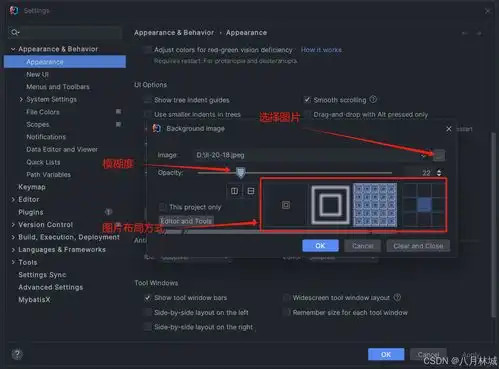Toggle flip image horizontally icon
Viewport: 499px width, 369px height.
pos(234,191)
